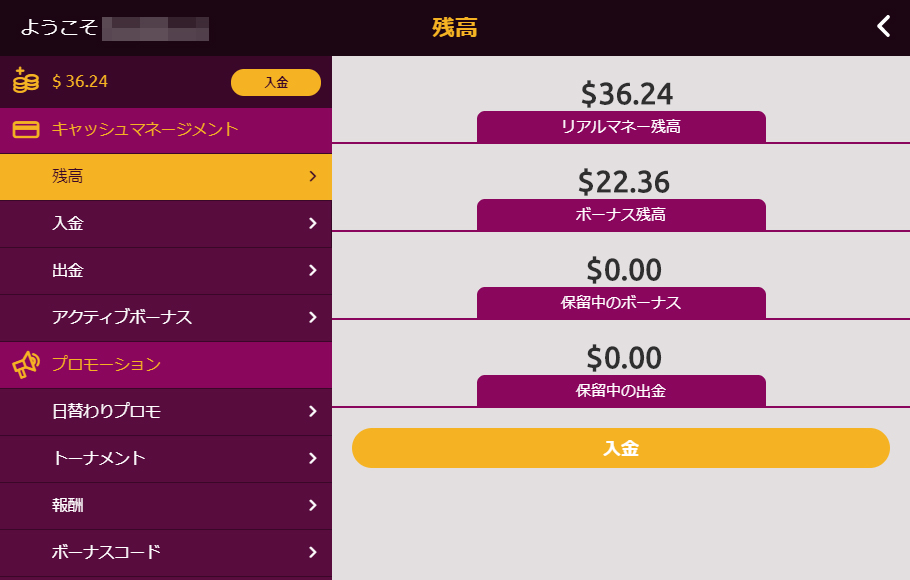Image resolution: width=910 pixels, height=580 pixels.
Task: Select the ボーナス残高 label tab
Action: 621,215
